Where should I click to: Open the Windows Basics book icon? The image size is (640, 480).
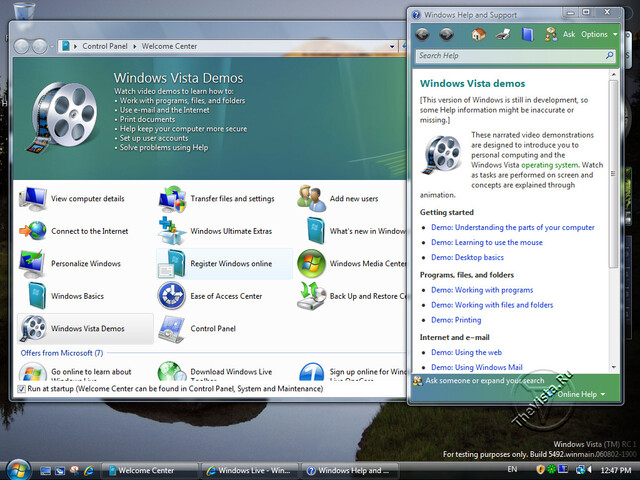point(37,296)
